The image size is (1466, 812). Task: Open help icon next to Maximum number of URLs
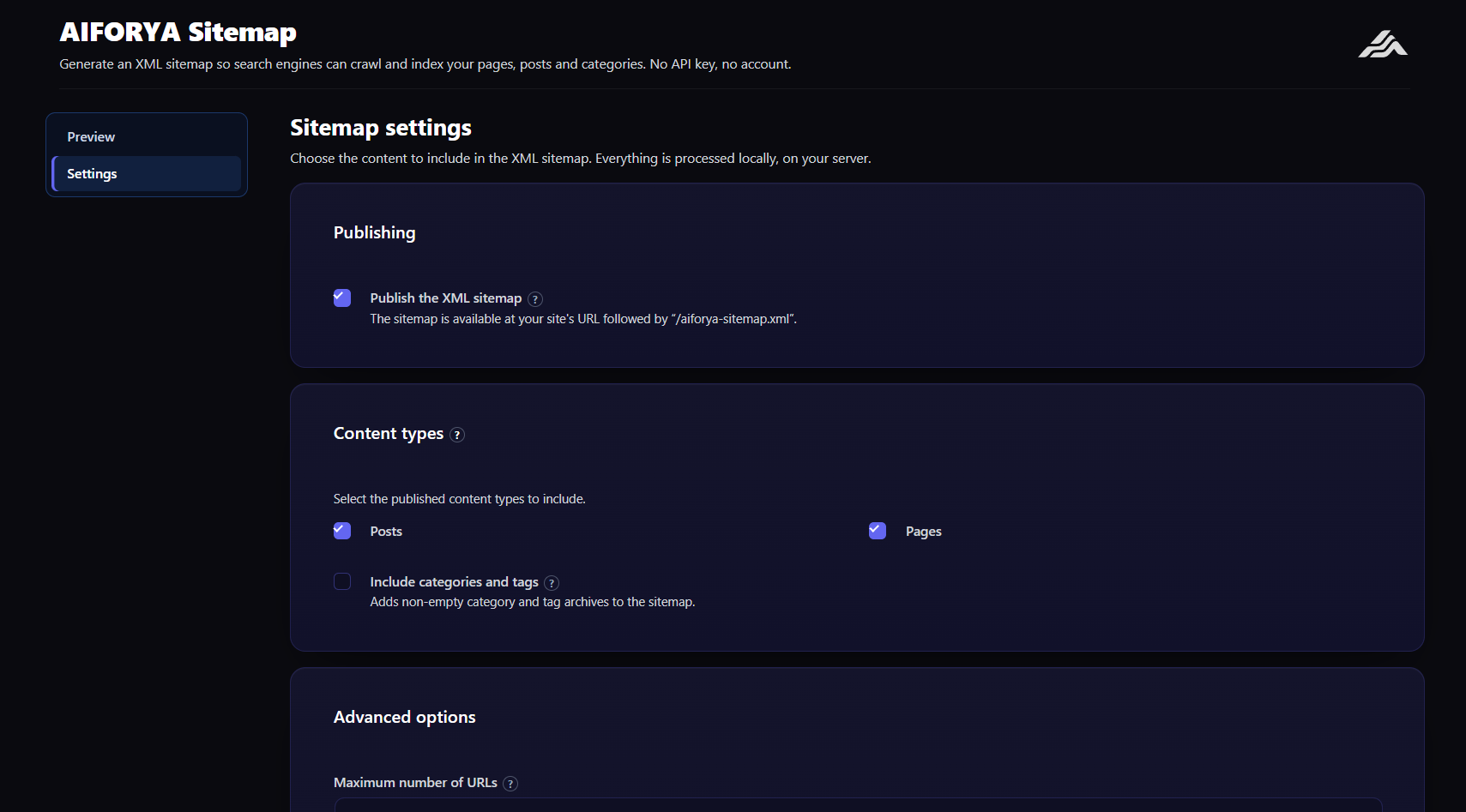510,784
